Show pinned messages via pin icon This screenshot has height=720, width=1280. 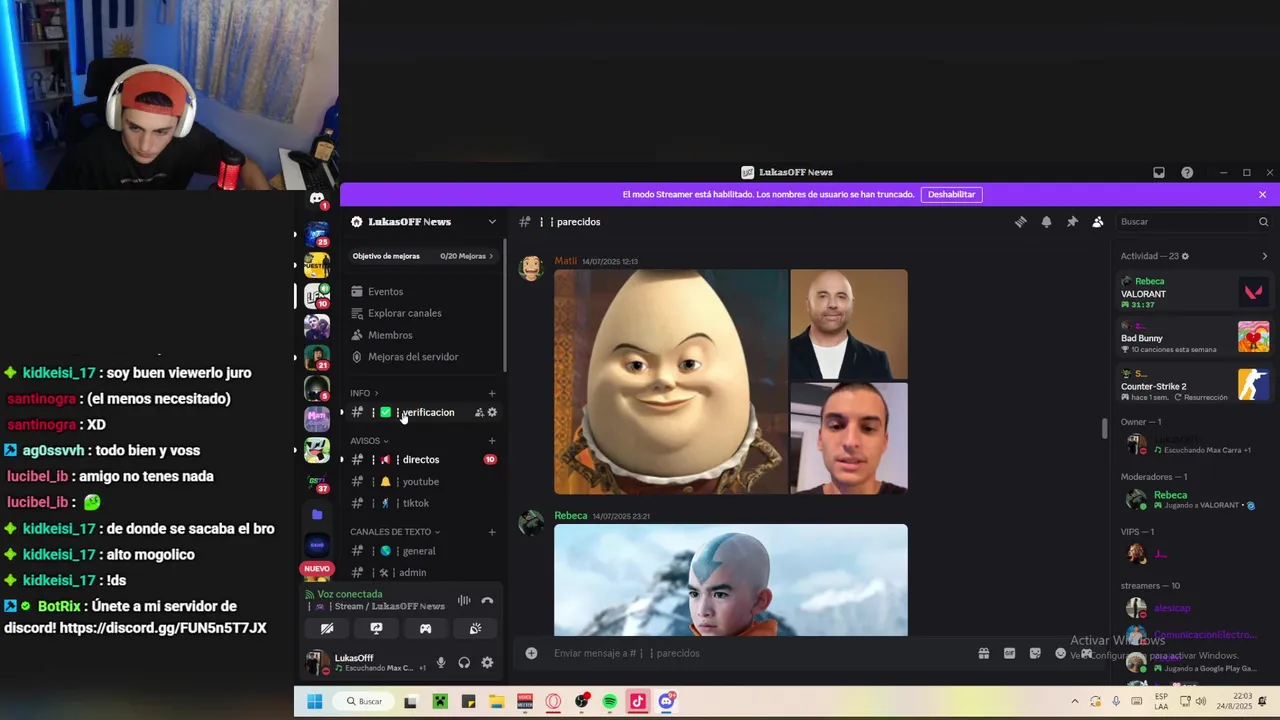(x=1072, y=222)
